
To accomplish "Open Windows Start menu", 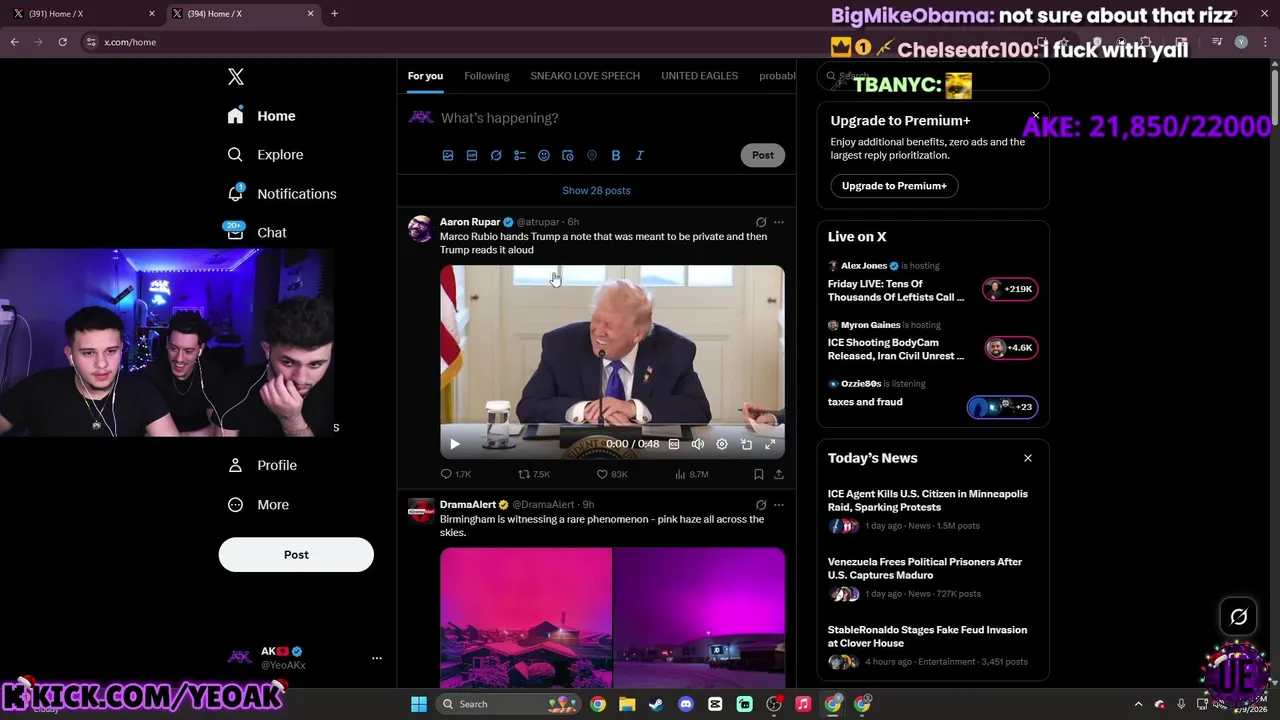I will [419, 704].
